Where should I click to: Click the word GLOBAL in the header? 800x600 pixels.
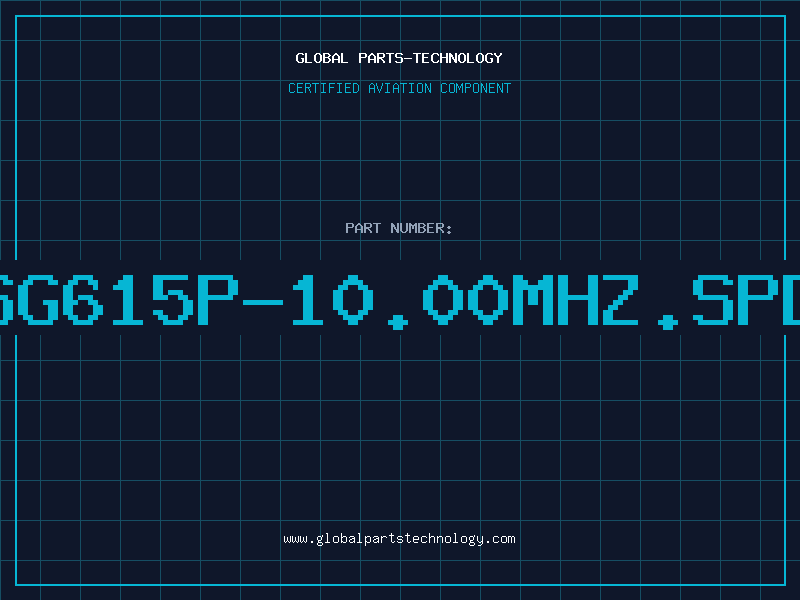tap(321, 58)
